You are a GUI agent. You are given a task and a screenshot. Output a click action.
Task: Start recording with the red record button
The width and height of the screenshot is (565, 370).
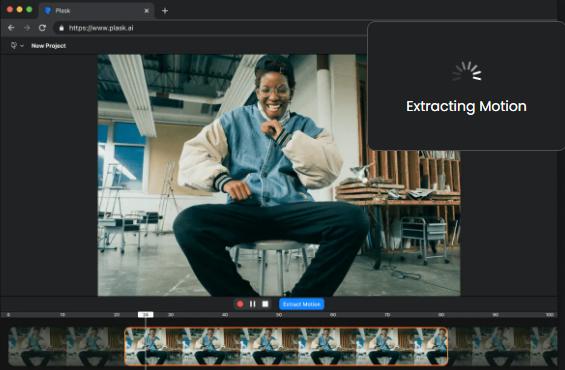(240, 304)
